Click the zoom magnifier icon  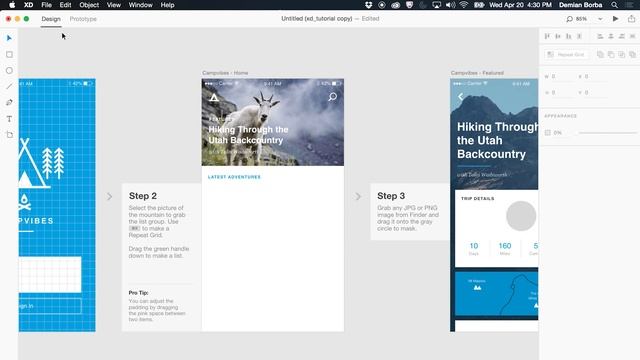pyautogui.click(x=569, y=19)
